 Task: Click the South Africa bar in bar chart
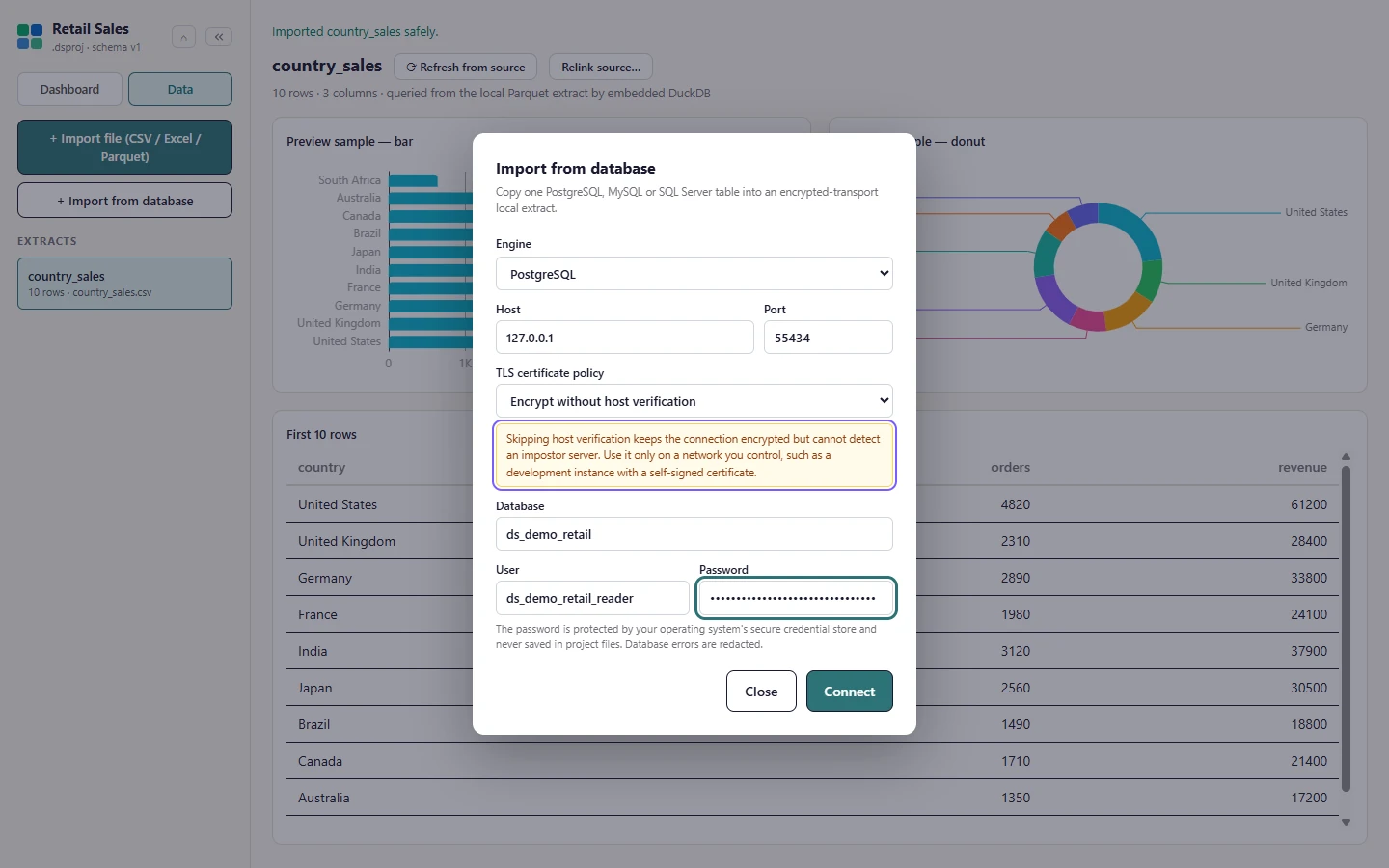point(413,180)
